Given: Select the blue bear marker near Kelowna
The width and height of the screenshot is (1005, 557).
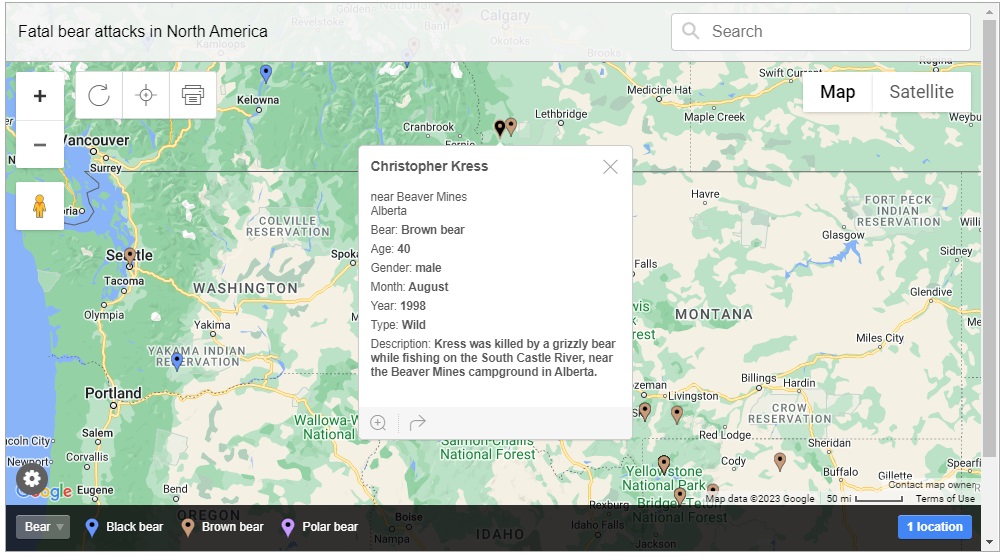Looking at the screenshot, I should (266, 73).
